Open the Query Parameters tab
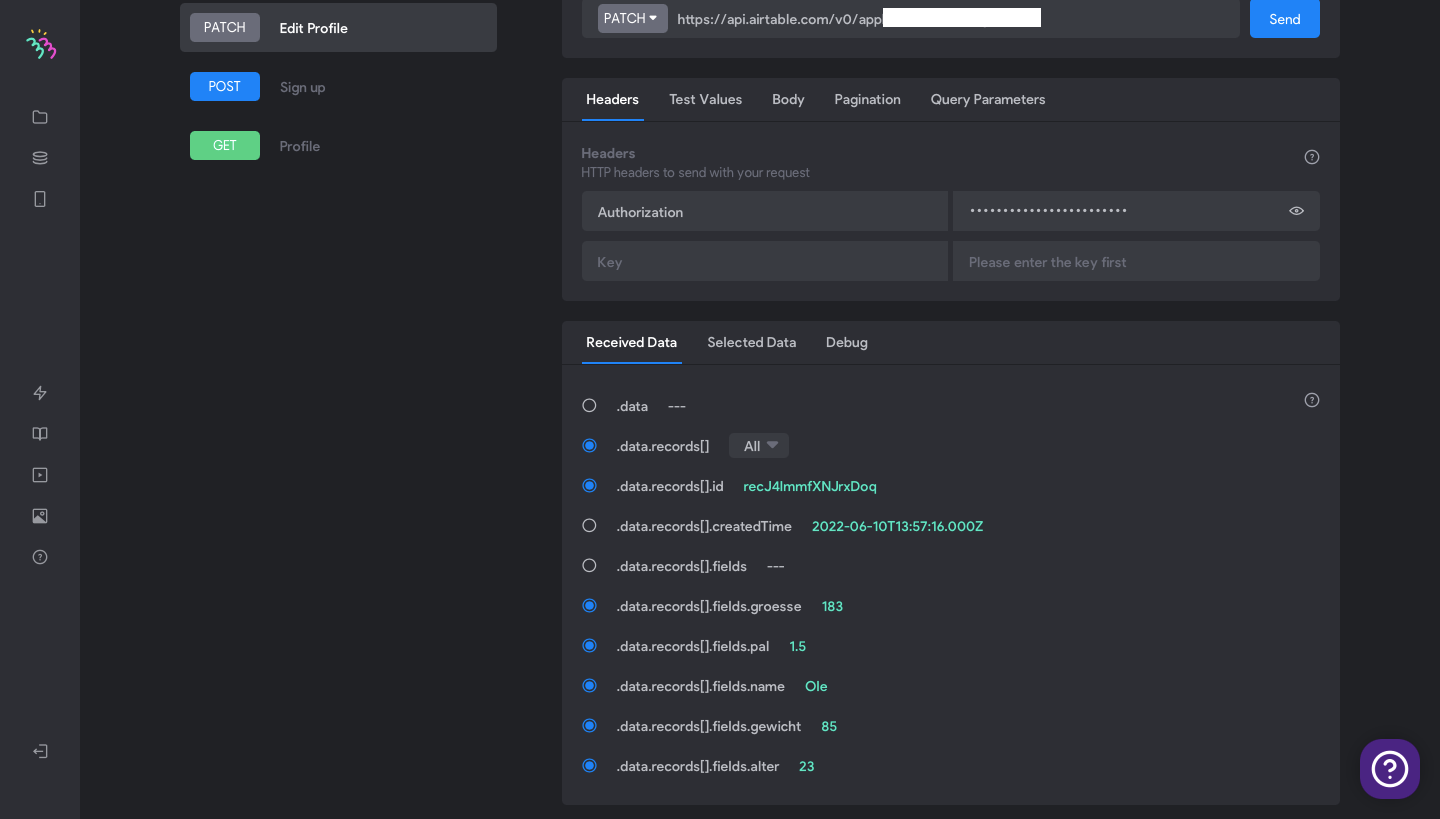 (988, 99)
